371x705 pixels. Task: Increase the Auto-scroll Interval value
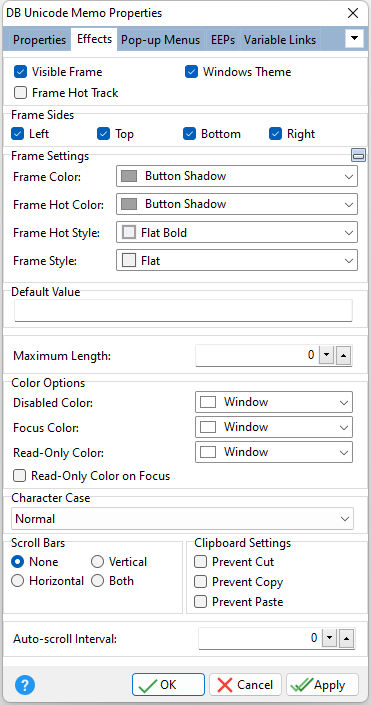click(x=346, y=638)
